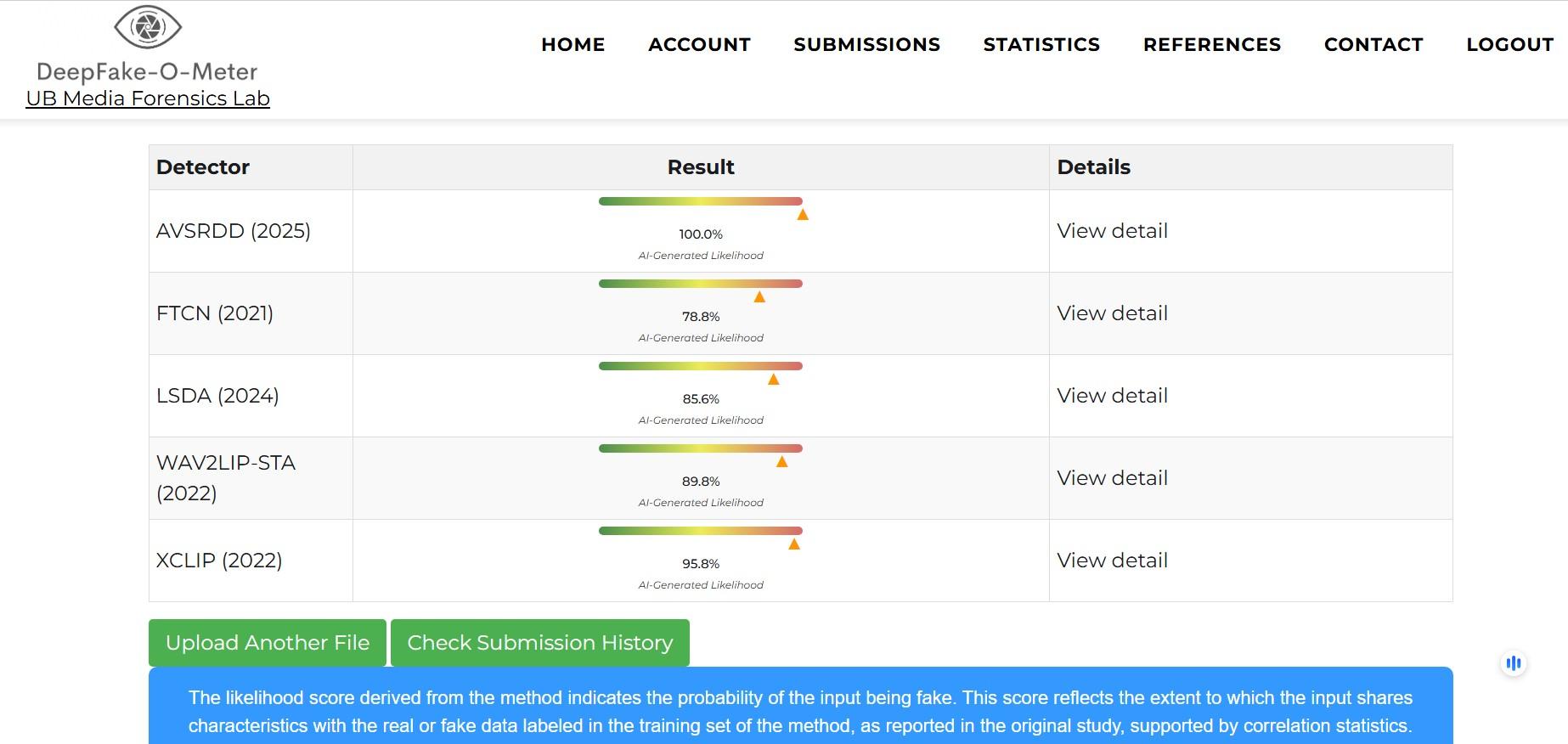Click the DeepFake-O-Meter eye logo

(x=148, y=28)
